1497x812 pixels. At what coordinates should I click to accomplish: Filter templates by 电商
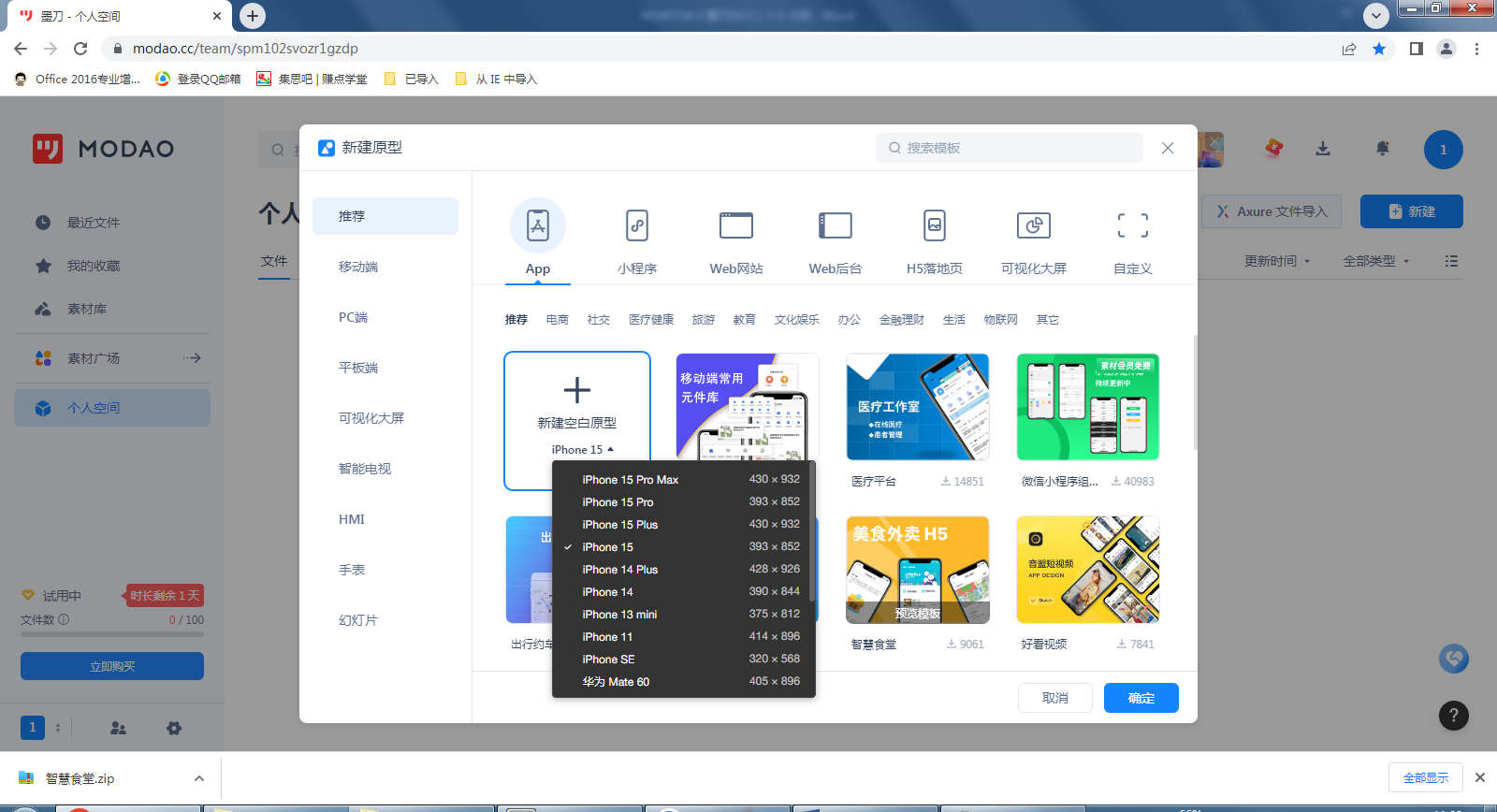click(x=558, y=320)
